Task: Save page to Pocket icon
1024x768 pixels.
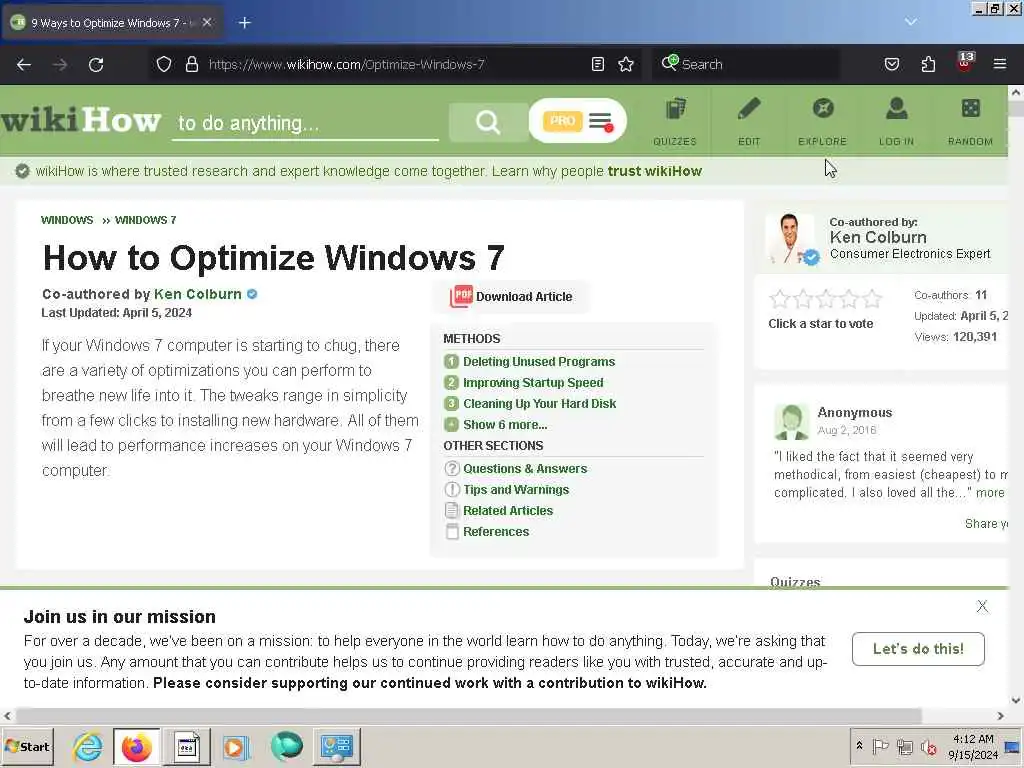Action: (x=891, y=64)
